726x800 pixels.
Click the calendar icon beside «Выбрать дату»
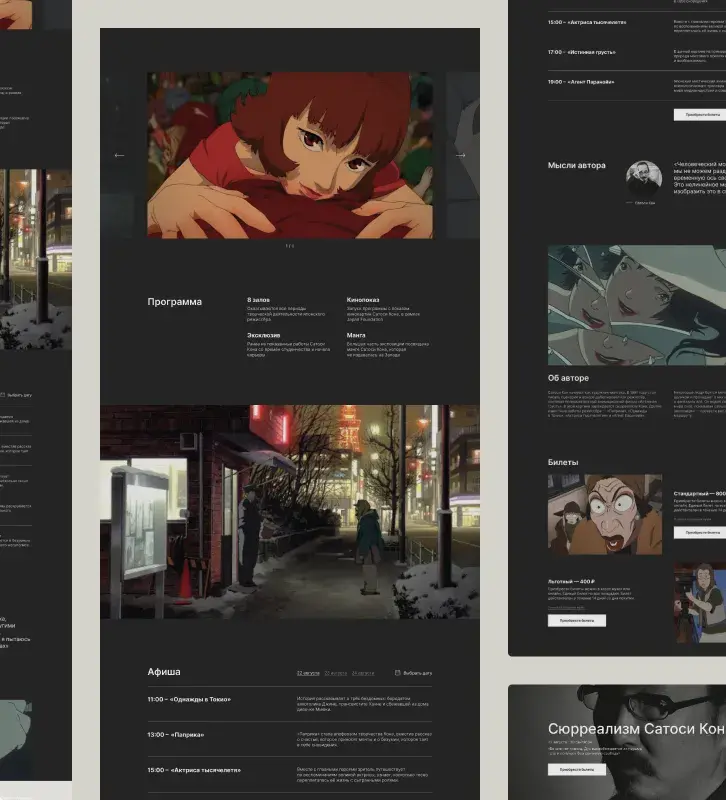(398, 673)
